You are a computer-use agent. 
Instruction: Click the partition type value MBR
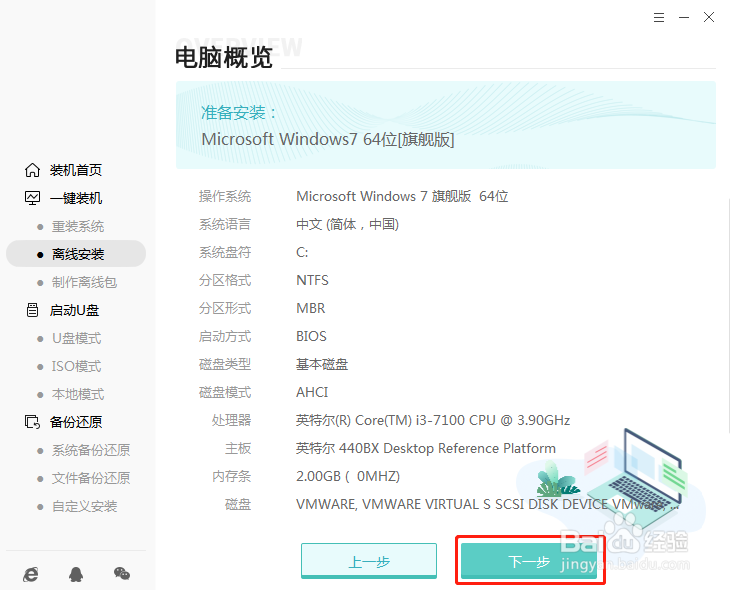point(311,308)
